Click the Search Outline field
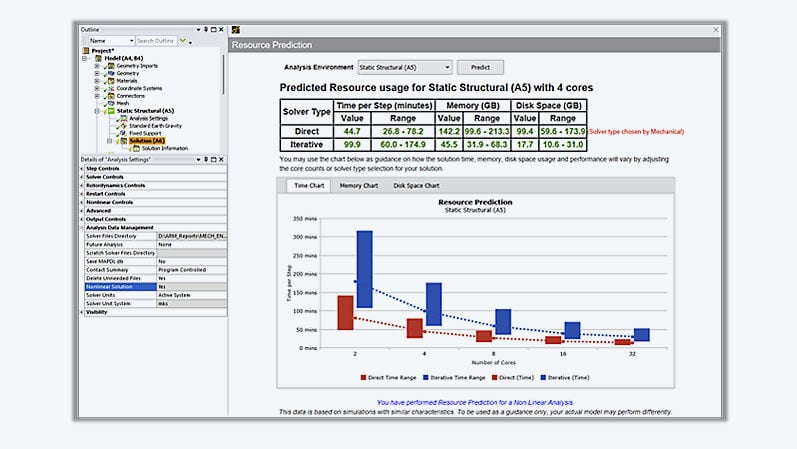Viewport: 797px width, 449px height. click(156, 40)
